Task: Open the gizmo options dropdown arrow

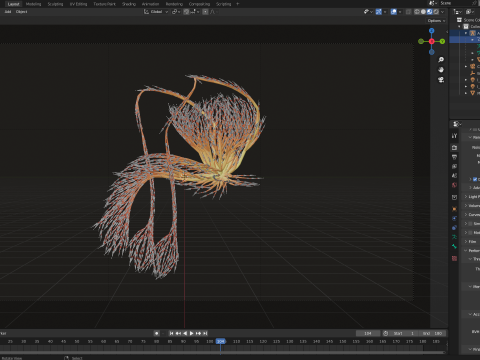Action: pyautogui.click(x=385, y=12)
